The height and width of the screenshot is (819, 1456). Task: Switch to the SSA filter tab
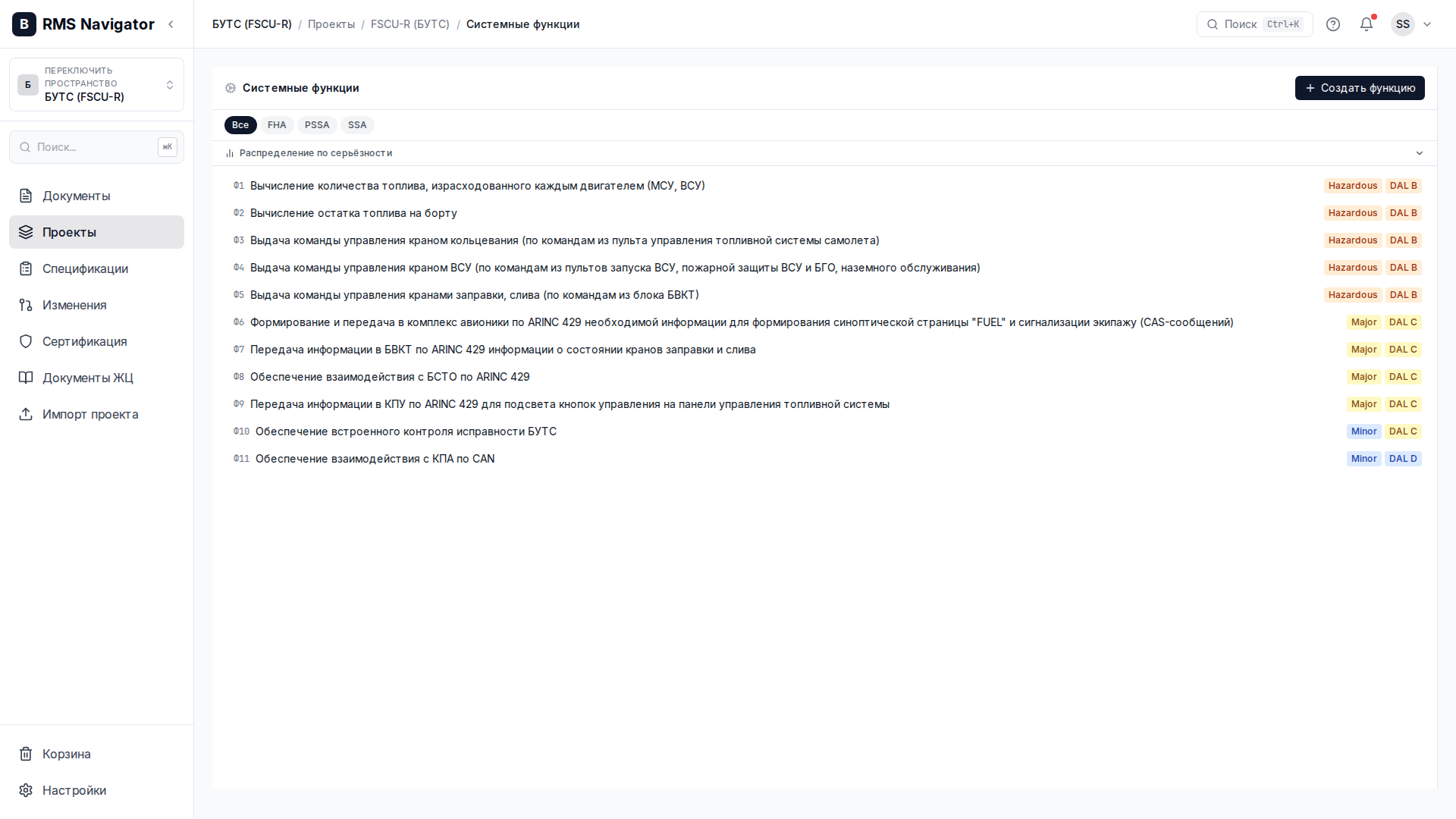pyautogui.click(x=357, y=125)
